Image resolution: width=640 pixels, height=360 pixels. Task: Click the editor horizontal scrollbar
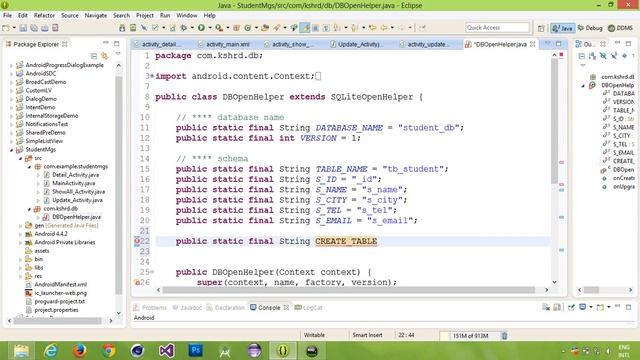349,290
